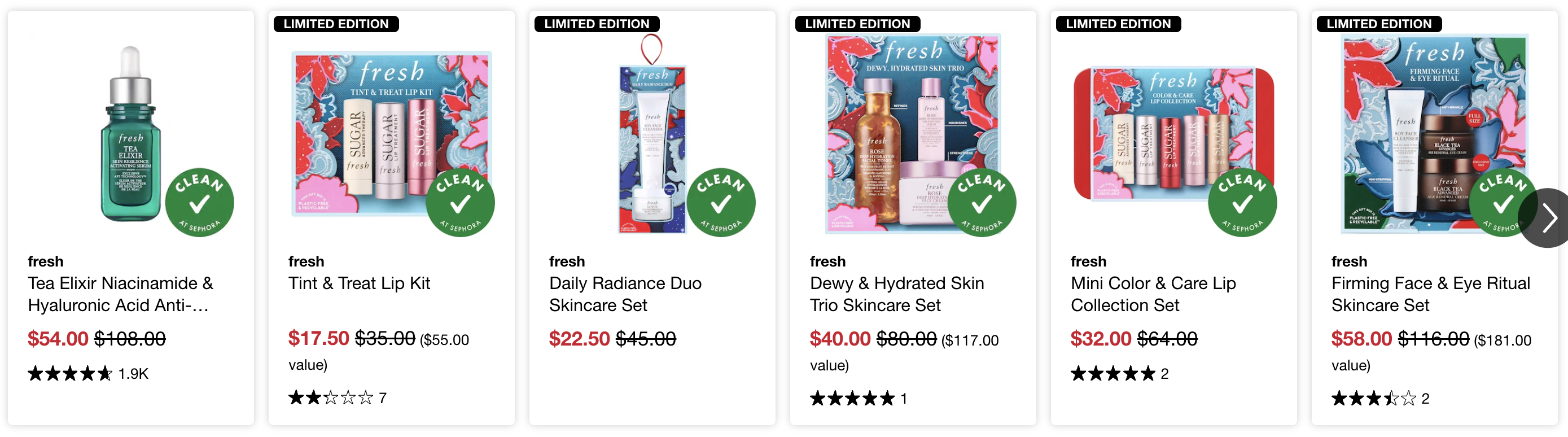Click Clean at Sephora badge on Mini Color & Care set
1568x437 pixels.
click(x=1242, y=203)
